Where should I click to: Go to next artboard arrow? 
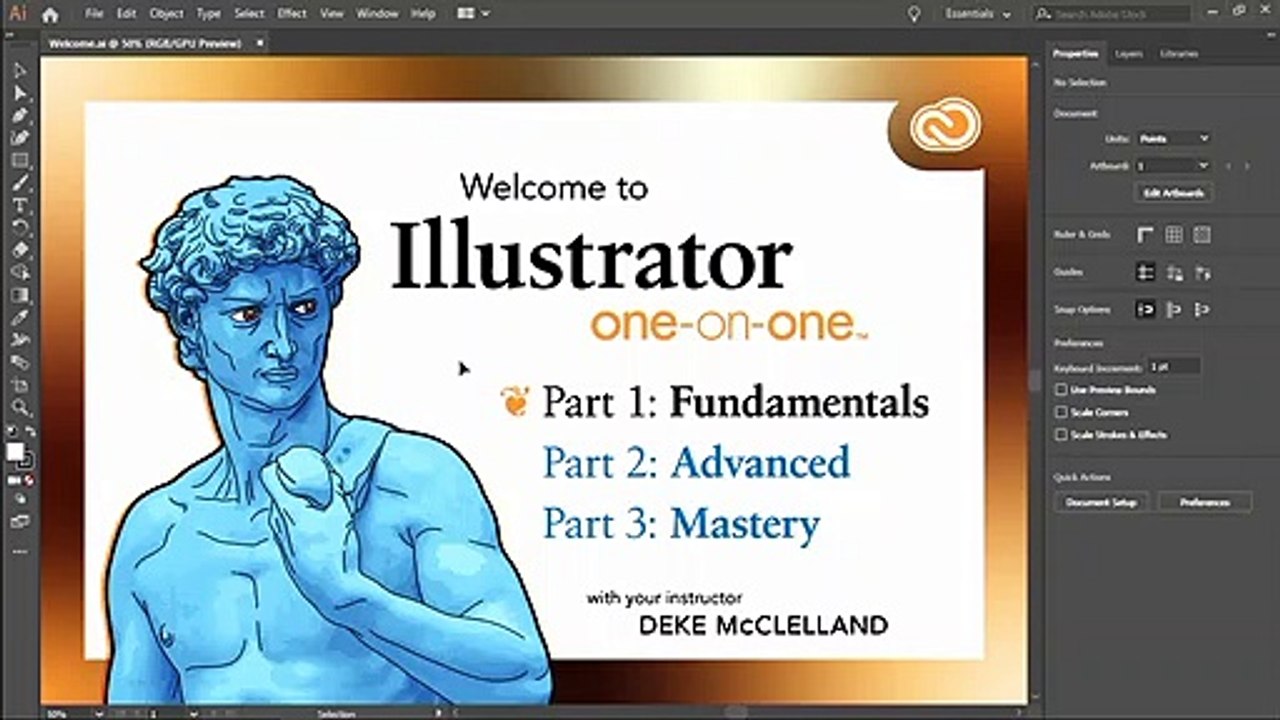point(1247,166)
